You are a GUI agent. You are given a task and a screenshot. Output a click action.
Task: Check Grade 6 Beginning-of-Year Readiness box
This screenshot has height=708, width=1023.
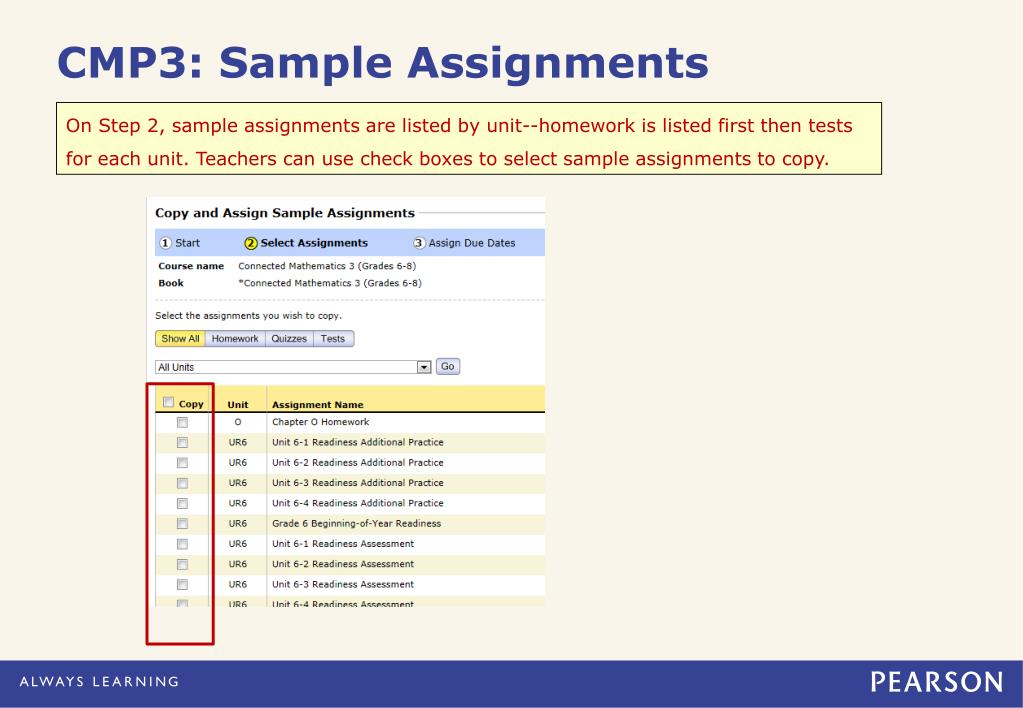183,524
